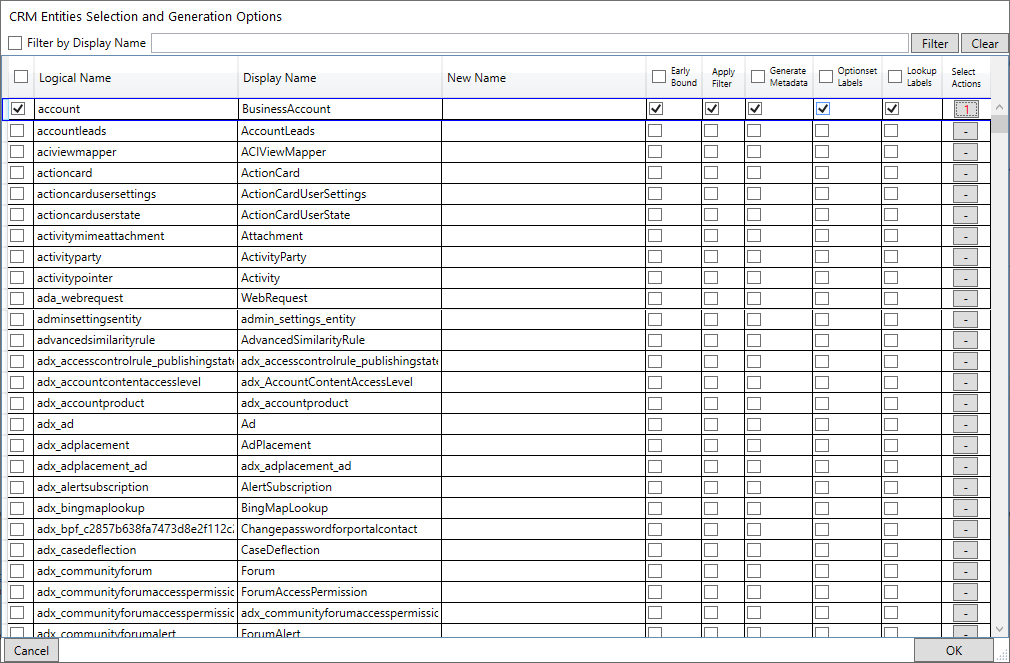Click the ForumAccessPermission display name cell

point(339,591)
